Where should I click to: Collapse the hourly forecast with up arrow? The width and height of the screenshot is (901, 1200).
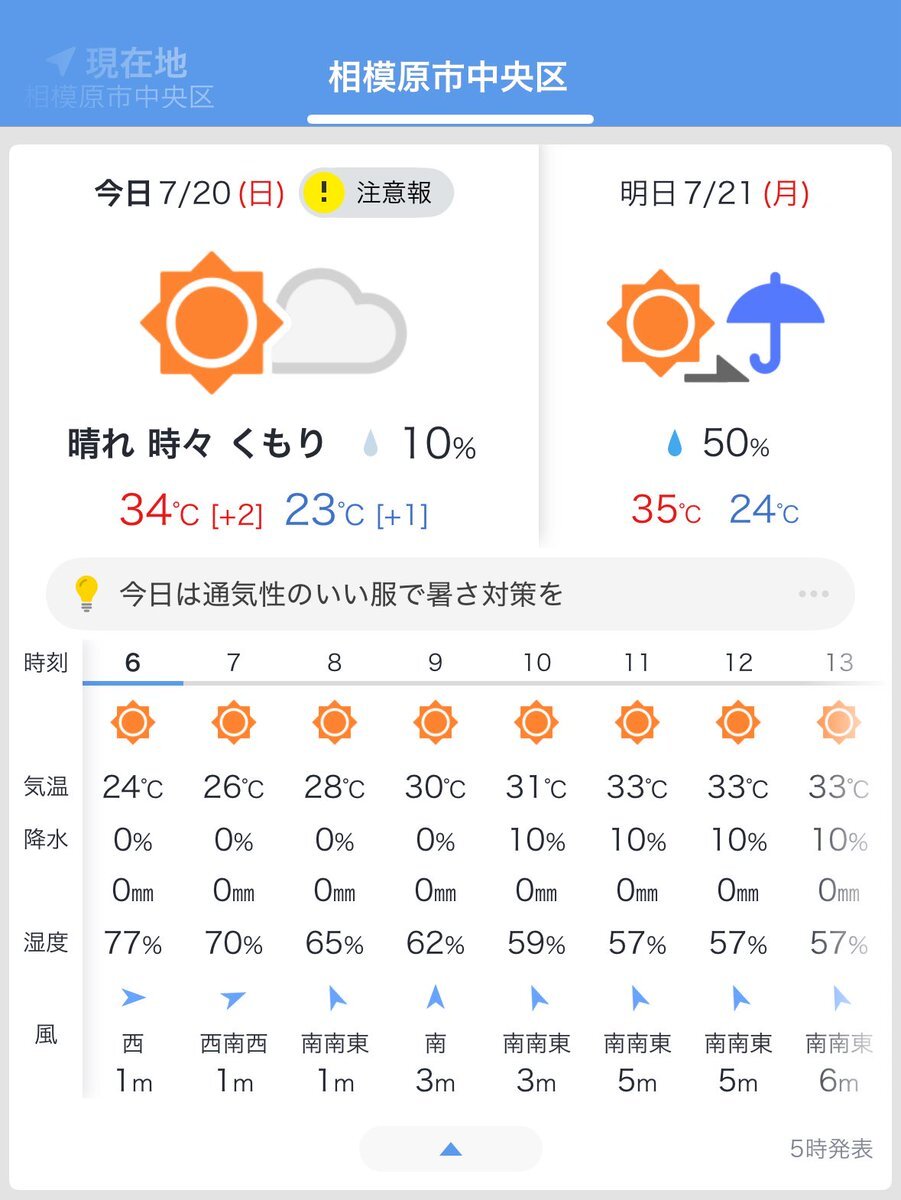(450, 1149)
